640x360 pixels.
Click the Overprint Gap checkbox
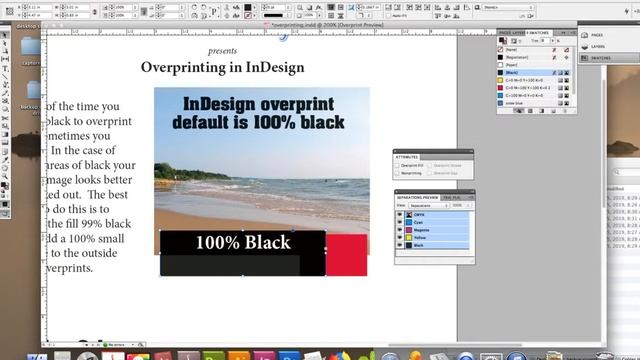(x=429, y=173)
